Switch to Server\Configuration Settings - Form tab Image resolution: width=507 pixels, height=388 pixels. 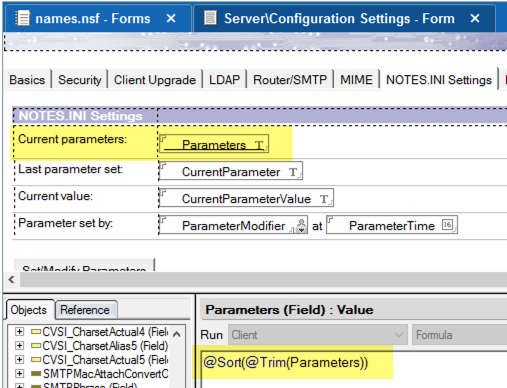tap(339, 19)
